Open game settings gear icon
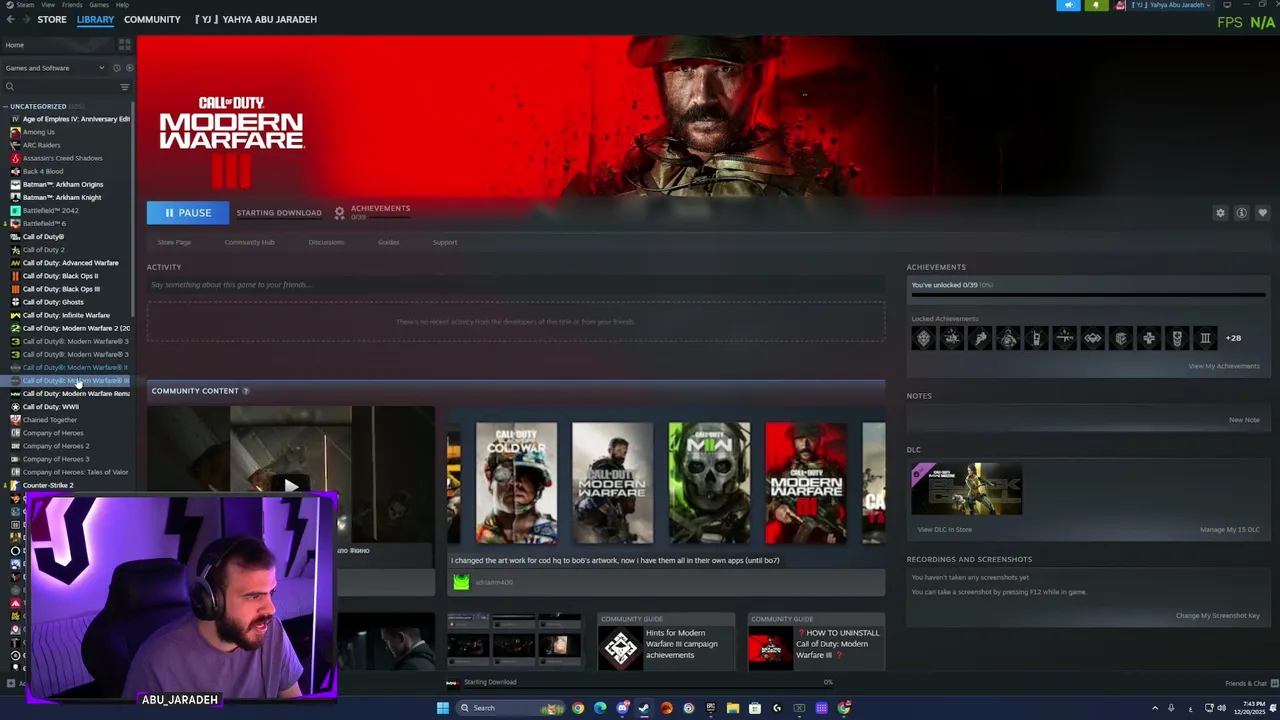 tap(1220, 213)
